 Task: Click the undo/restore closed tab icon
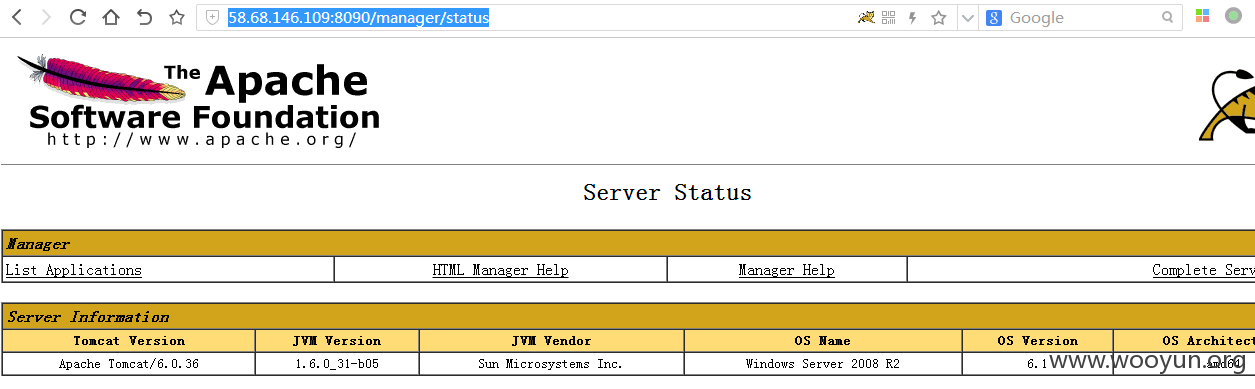pos(144,17)
